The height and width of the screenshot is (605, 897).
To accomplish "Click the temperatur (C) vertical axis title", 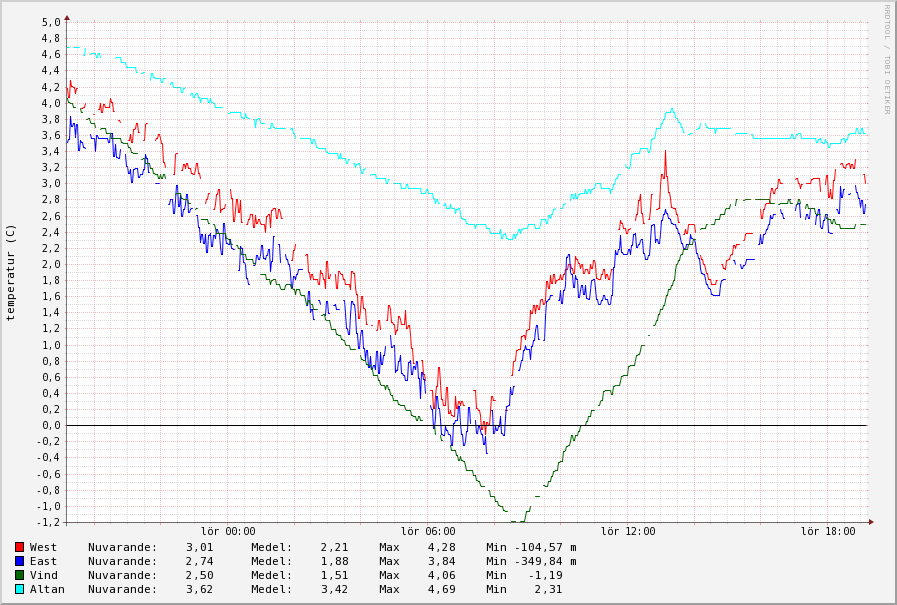I will click(x=11, y=272).
